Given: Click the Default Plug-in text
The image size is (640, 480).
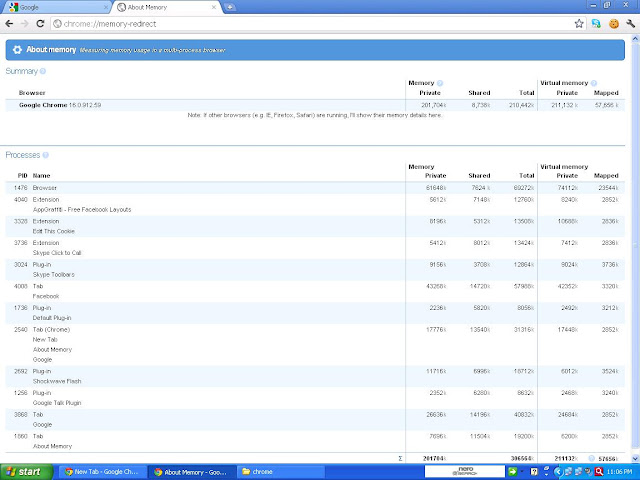Looking at the screenshot, I should (52, 318).
